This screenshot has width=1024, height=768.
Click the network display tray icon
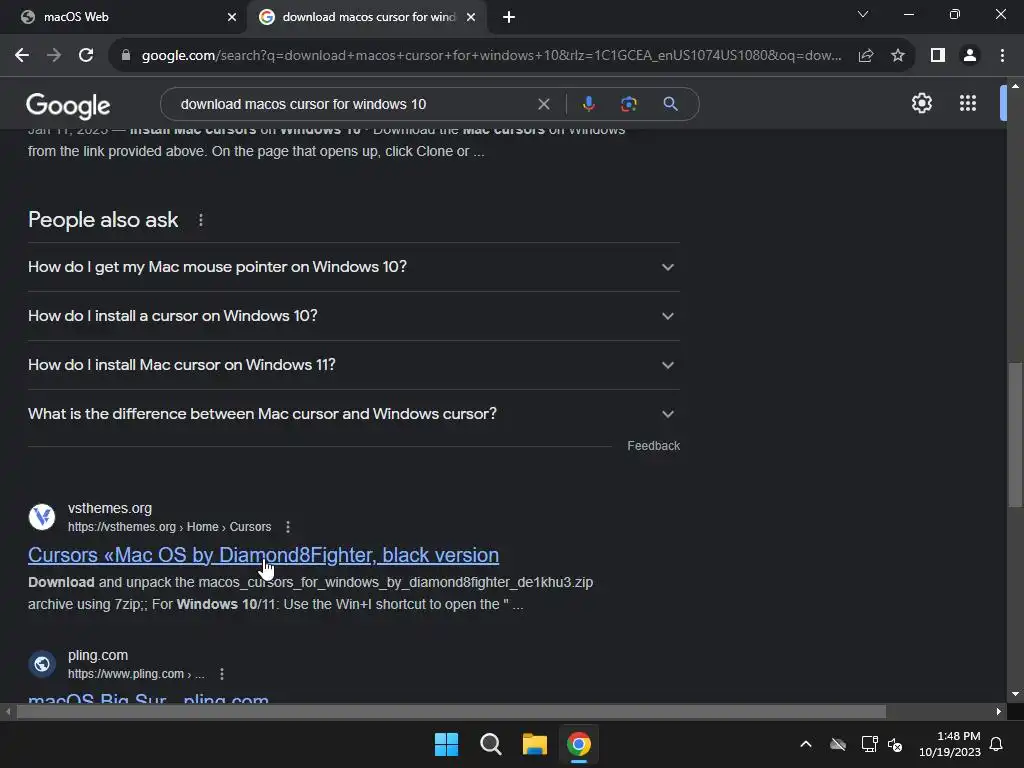pos(869,744)
